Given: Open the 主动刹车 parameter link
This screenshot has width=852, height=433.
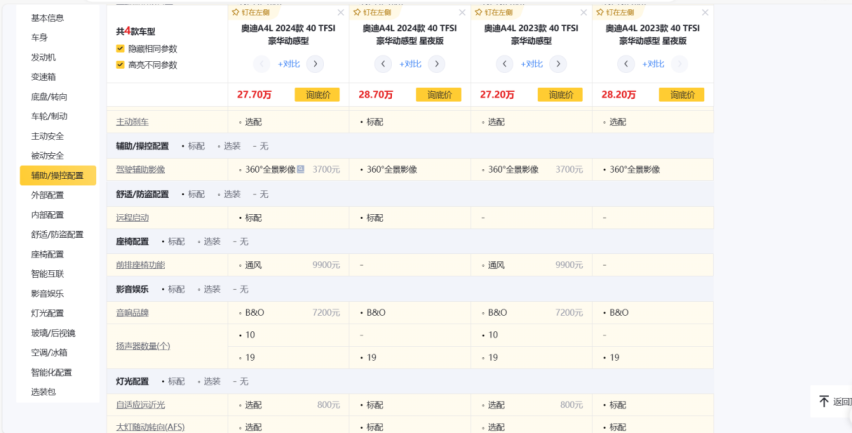Looking at the screenshot, I should click(132, 122).
